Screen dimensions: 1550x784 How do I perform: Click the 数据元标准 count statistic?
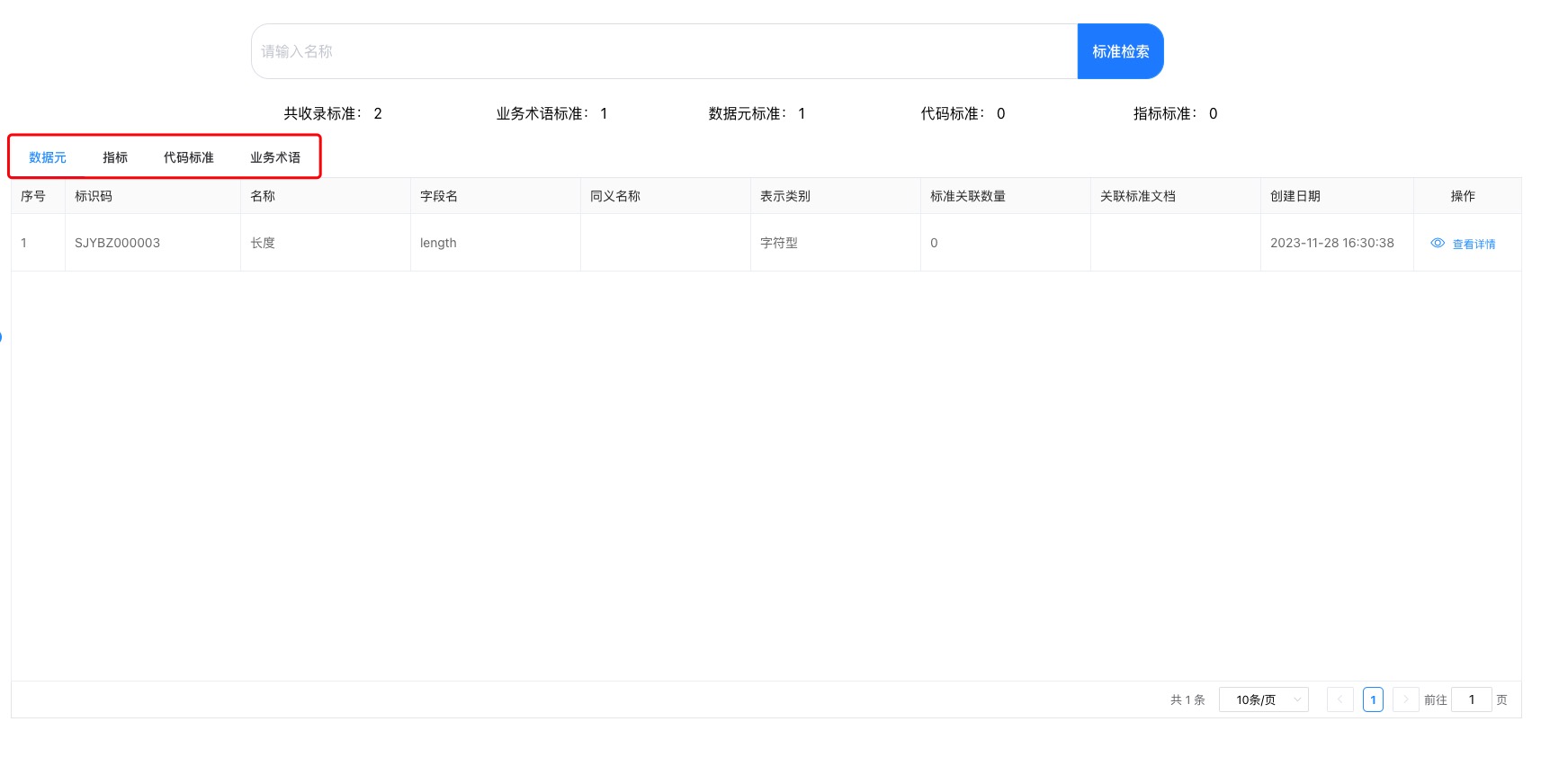(757, 113)
